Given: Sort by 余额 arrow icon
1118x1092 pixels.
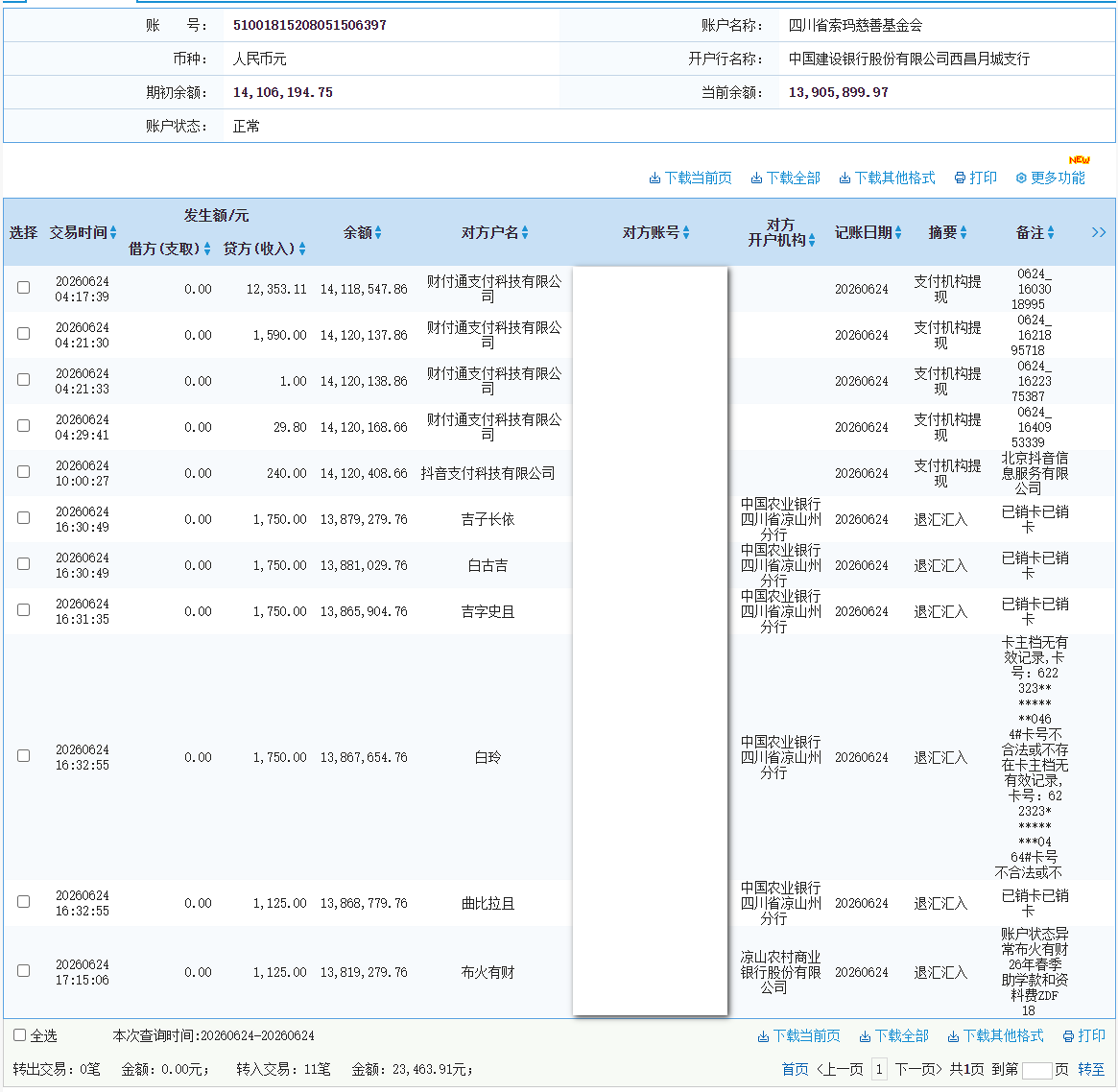Looking at the screenshot, I should (378, 232).
